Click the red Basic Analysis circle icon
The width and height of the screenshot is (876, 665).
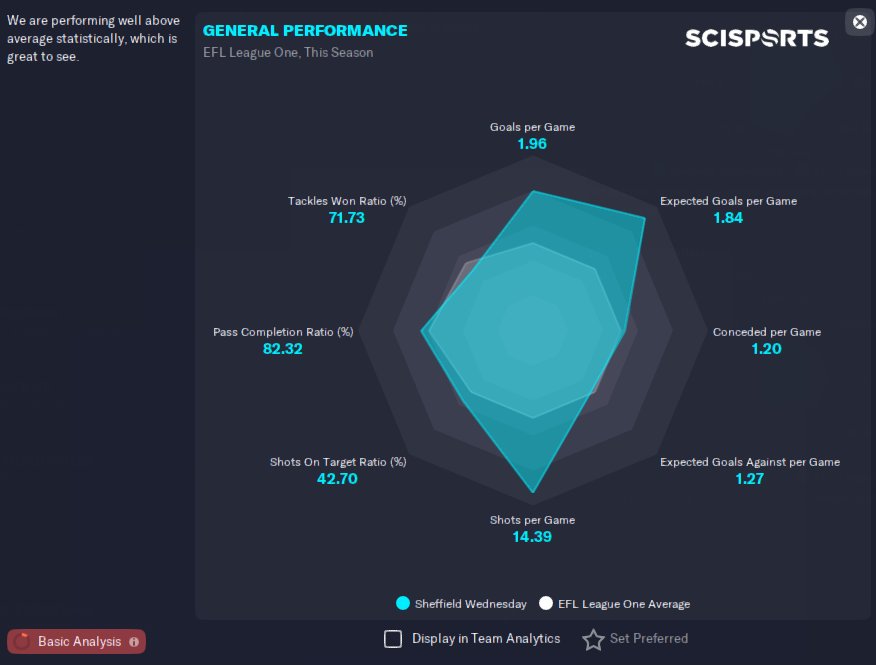pos(22,641)
